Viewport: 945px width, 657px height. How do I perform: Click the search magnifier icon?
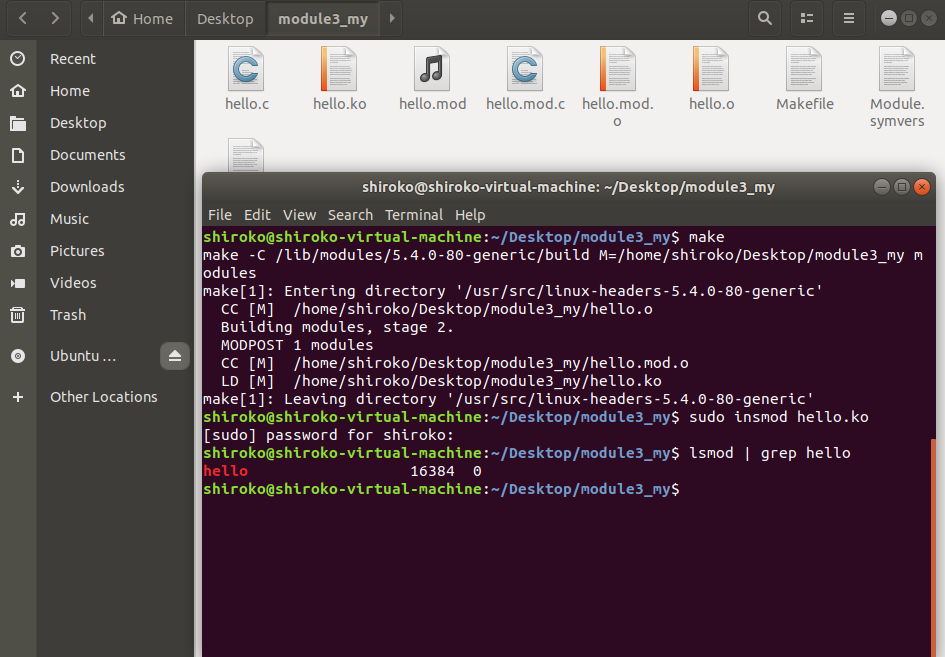click(x=764, y=17)
